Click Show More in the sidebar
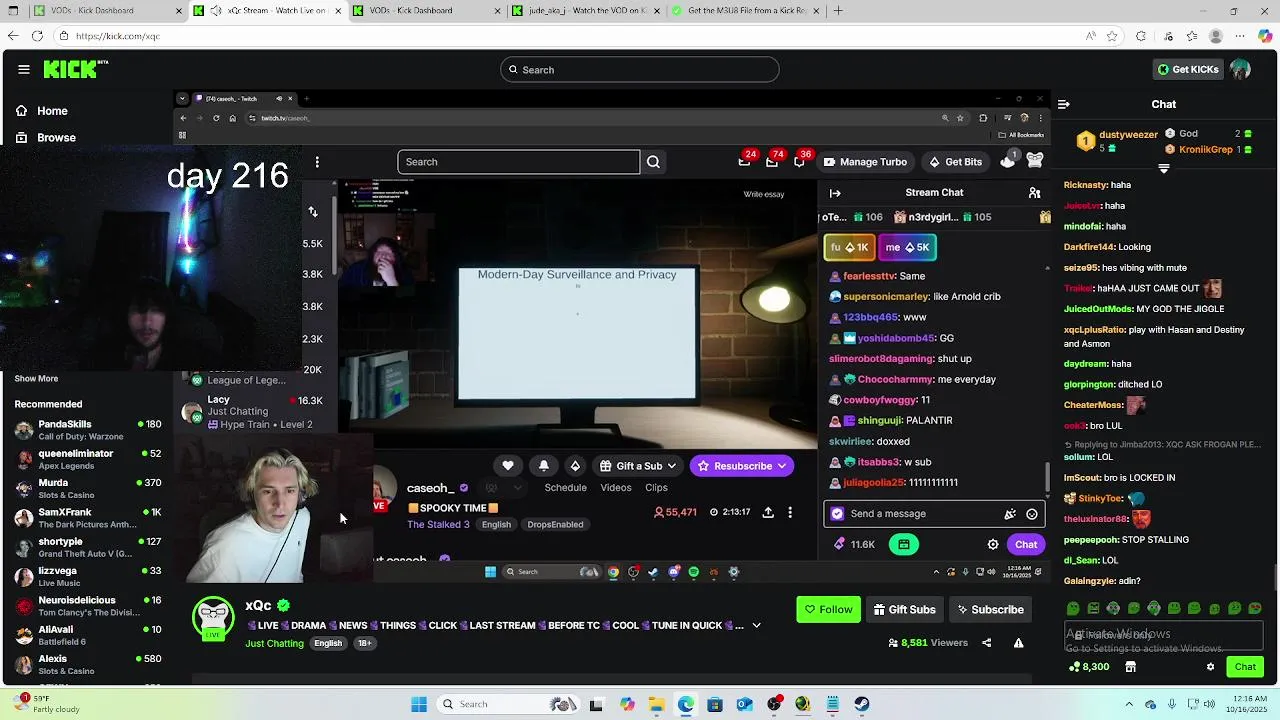This screenshot has width=1280, height=720. [36, 379]
